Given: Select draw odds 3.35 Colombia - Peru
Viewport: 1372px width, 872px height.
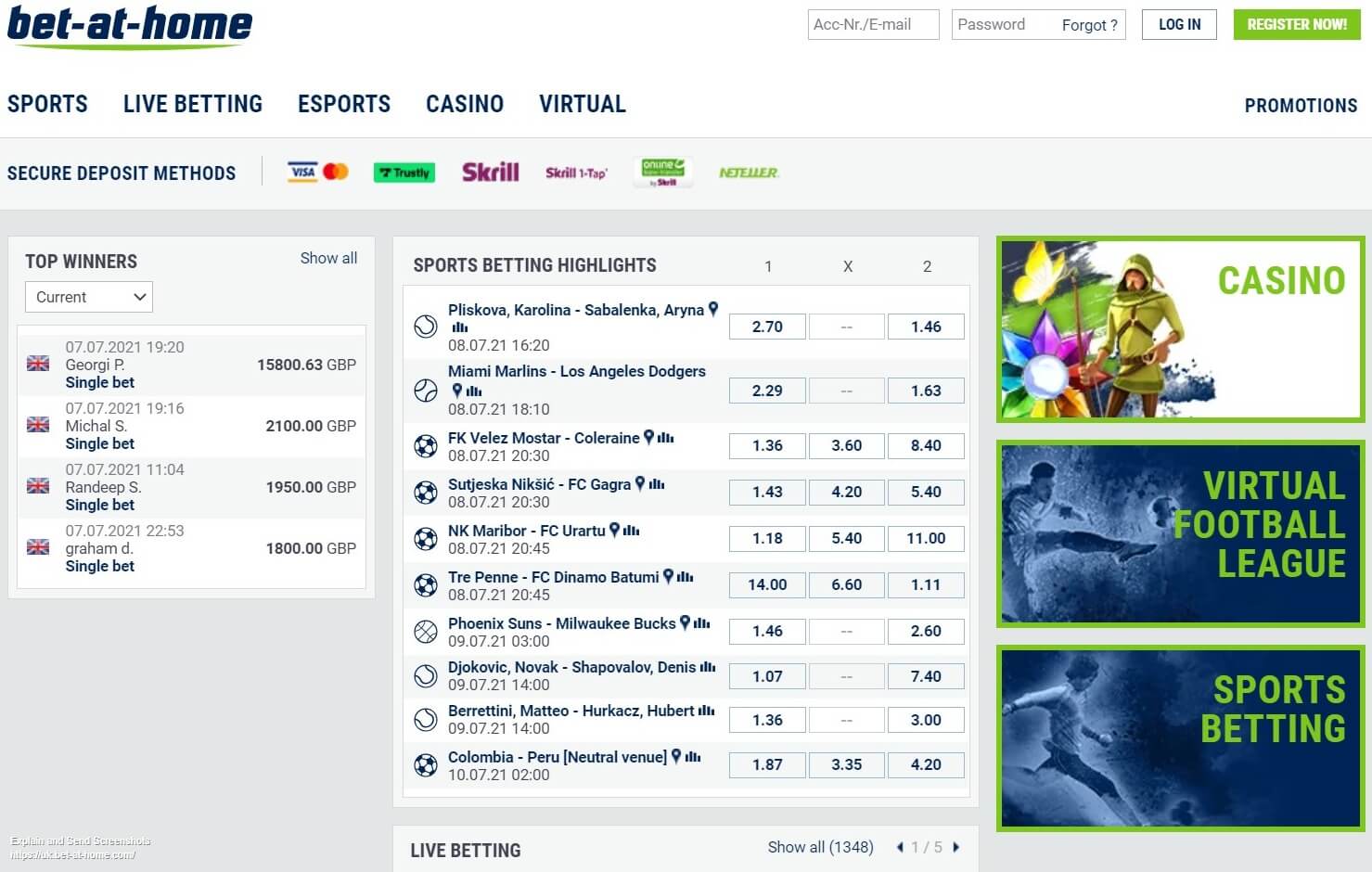Looking at the screenshot, I should point(847,764).
